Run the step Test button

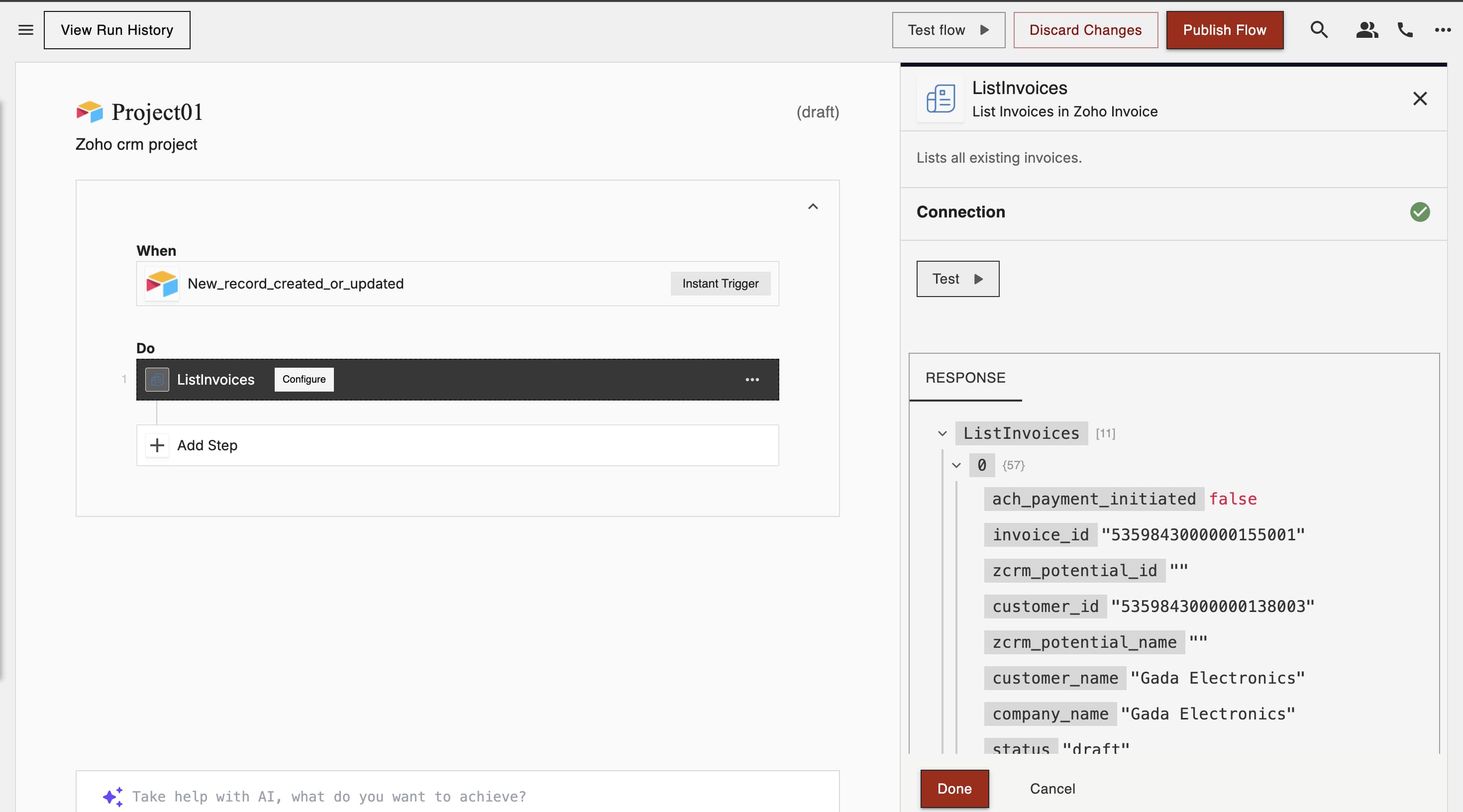[x=957, y=279]
